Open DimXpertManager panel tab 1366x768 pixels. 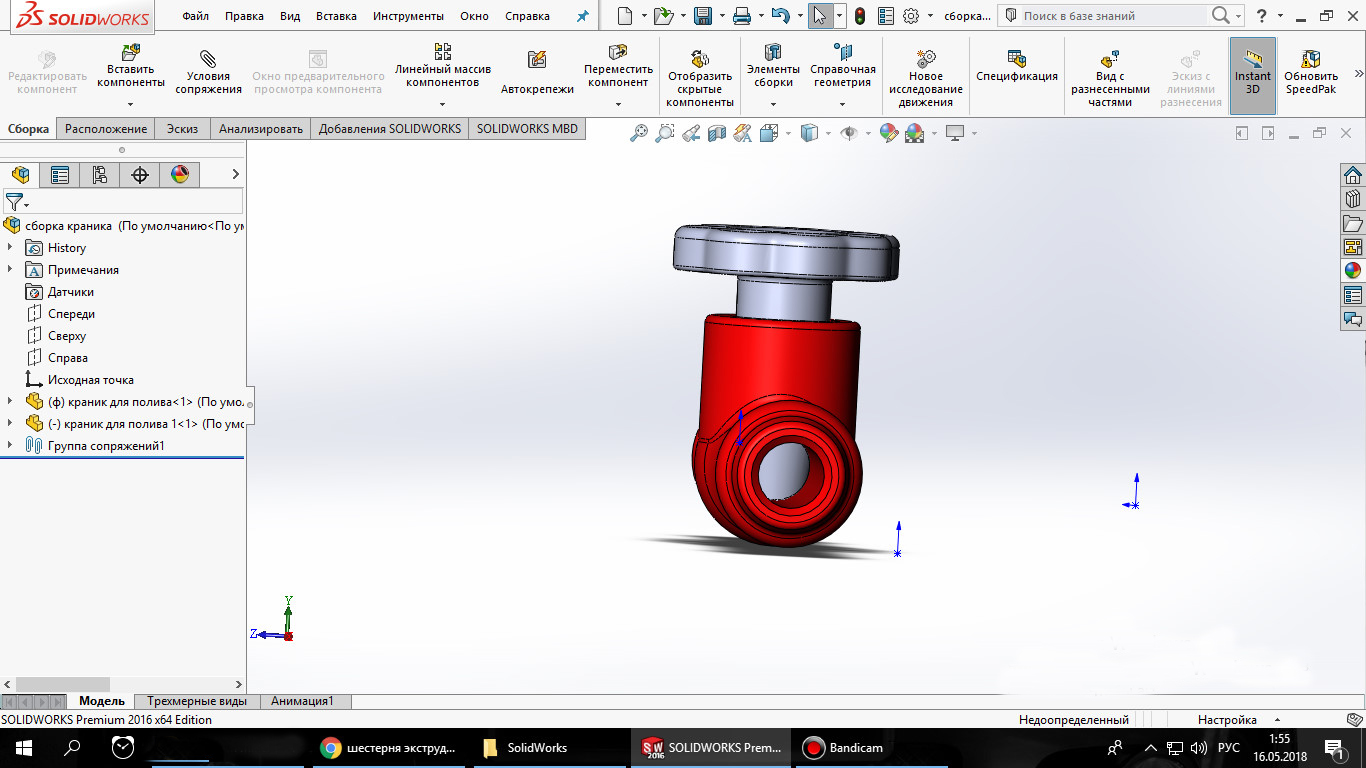140,175
